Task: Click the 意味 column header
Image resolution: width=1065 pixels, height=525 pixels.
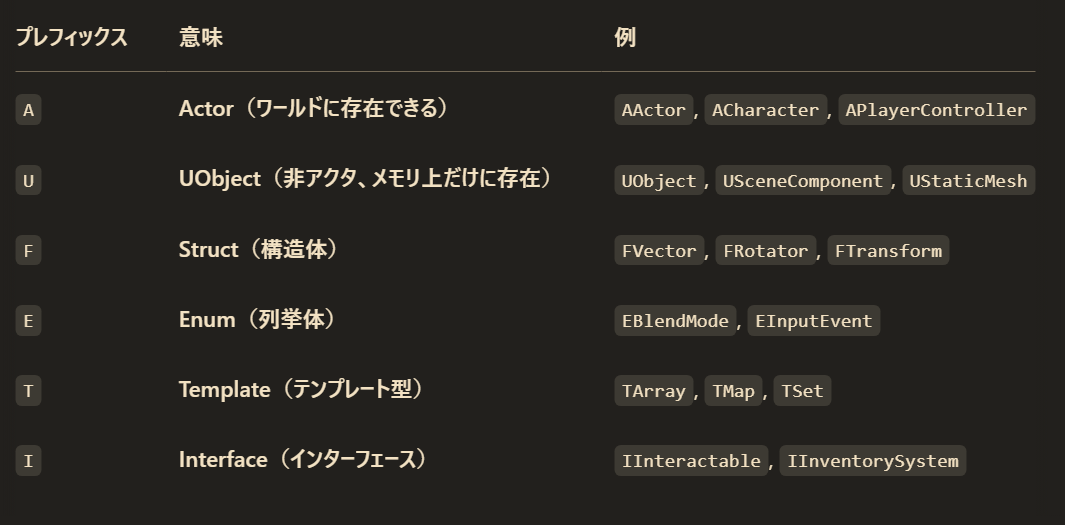Action: (200, 37)
